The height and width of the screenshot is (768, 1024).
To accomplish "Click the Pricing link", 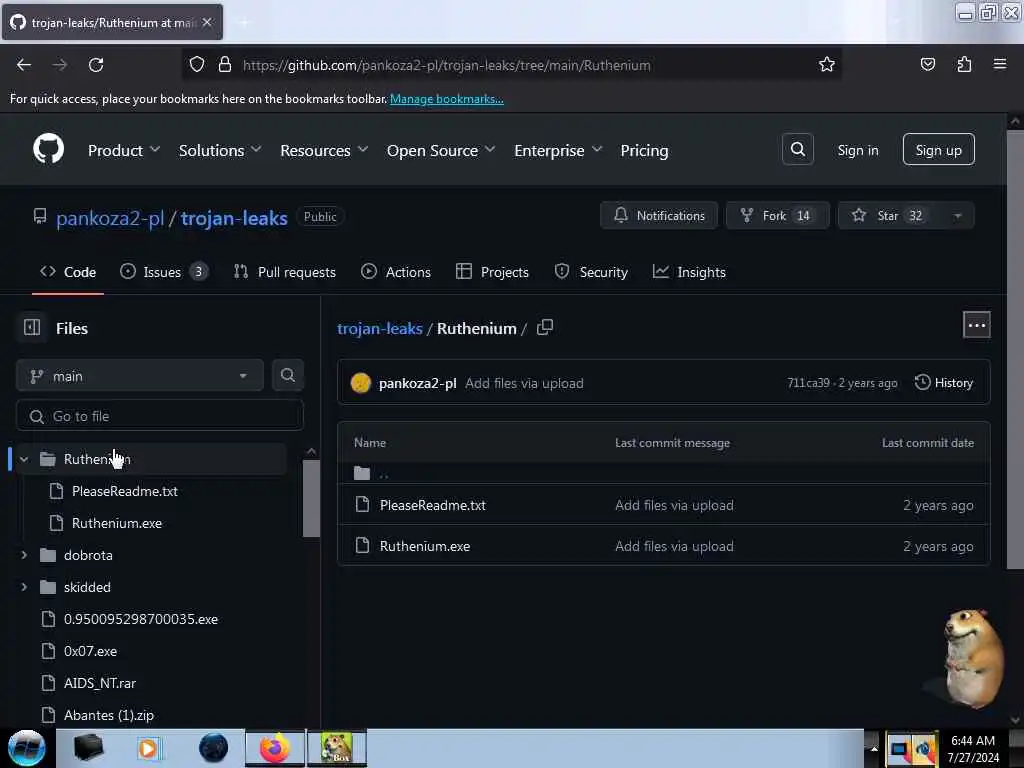I will click(644, 150).
